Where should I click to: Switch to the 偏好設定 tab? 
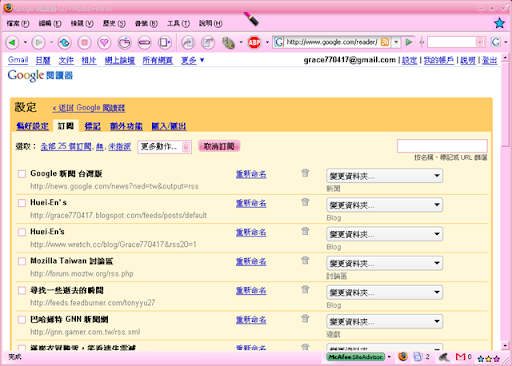32,126
